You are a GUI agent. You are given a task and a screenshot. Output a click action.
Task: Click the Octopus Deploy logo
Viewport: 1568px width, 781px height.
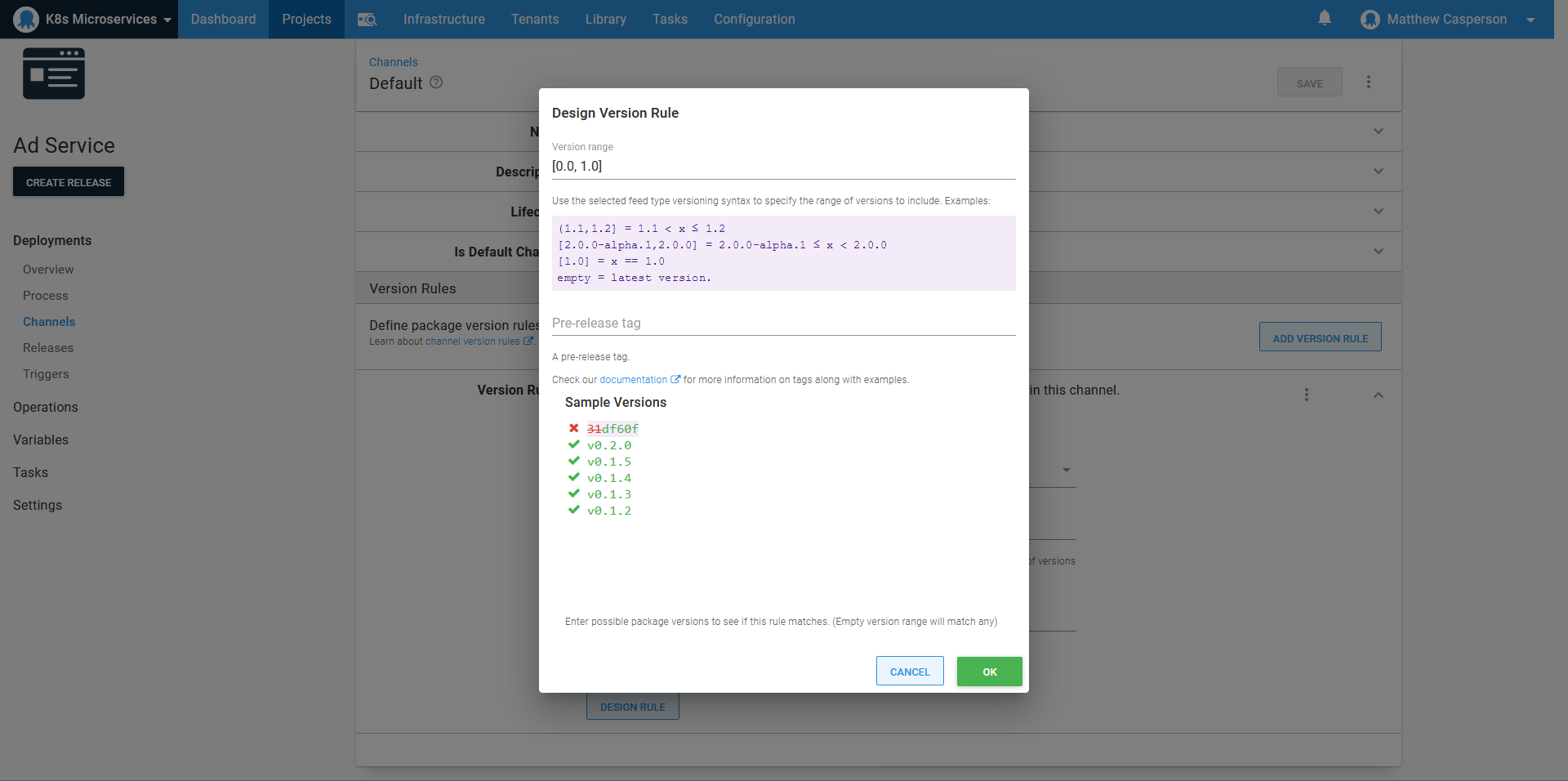point(25,18)
